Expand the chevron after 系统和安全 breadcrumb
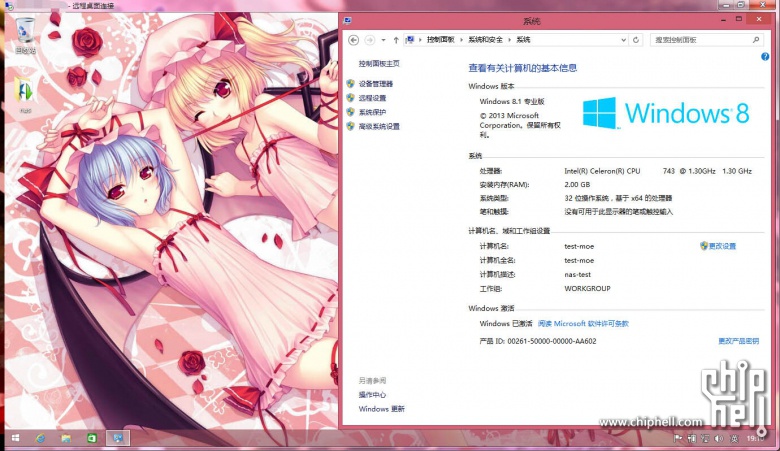The height and width of the screenshot is (451, 780). (x=509, y=40)
